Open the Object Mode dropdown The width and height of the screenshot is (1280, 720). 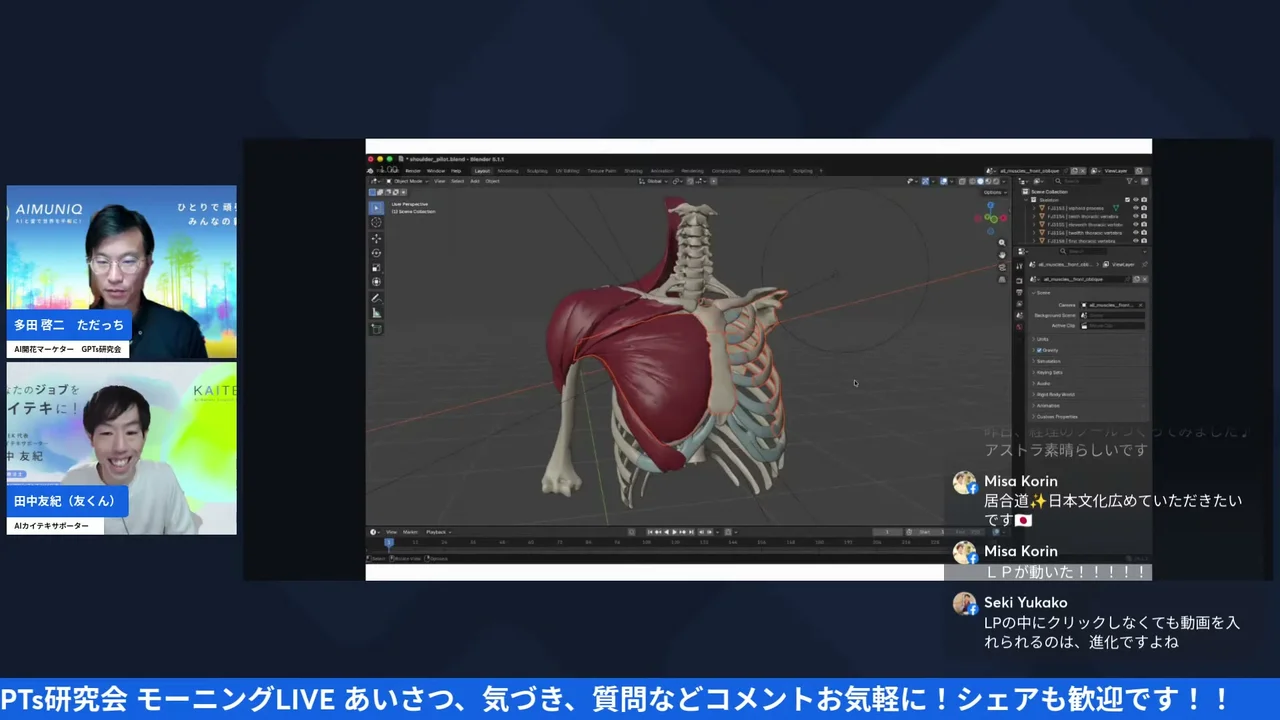point(407,181)
